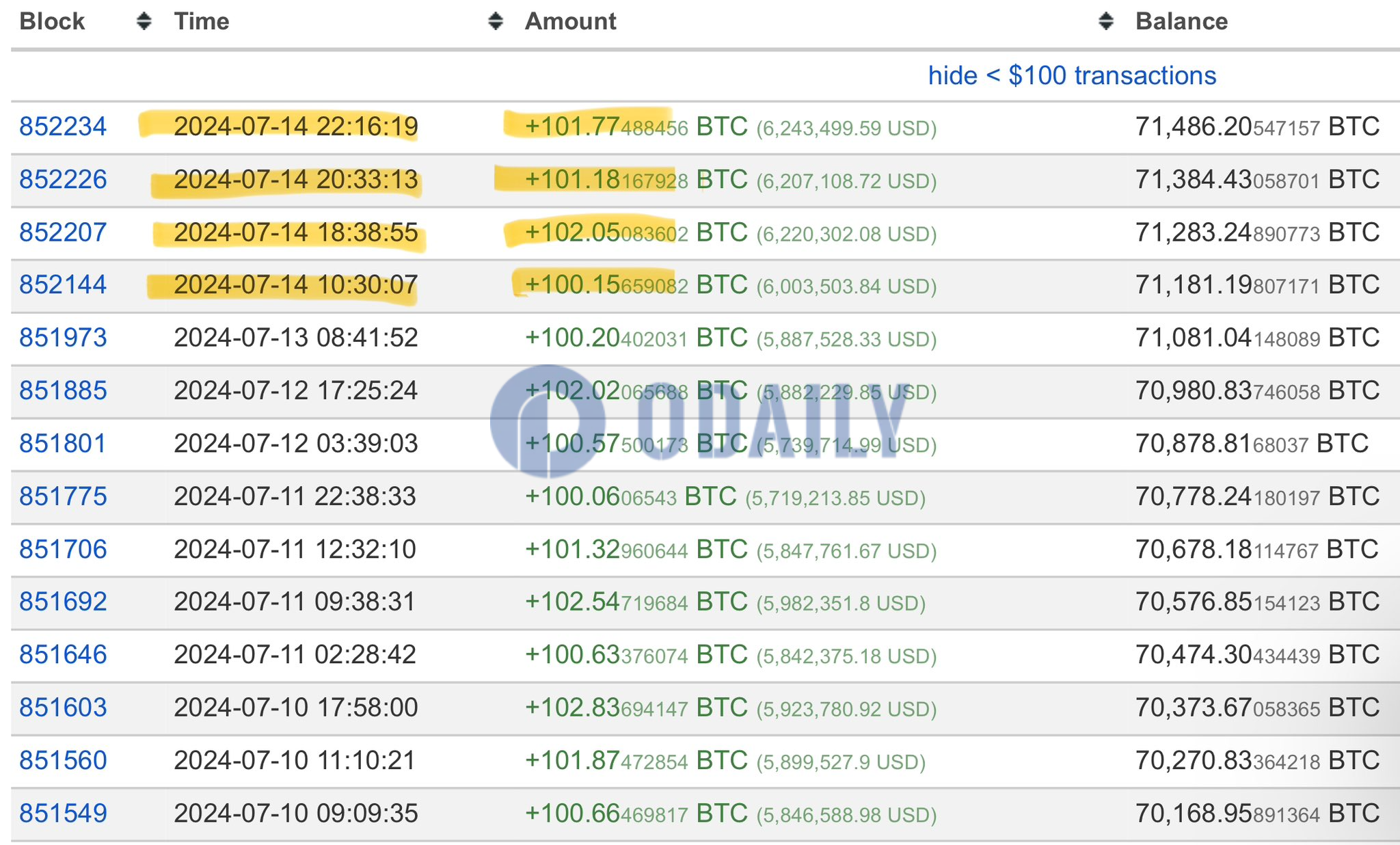Click the Time column header
The width and height of the screenshot is (1400, 845).
coord(202,21)
